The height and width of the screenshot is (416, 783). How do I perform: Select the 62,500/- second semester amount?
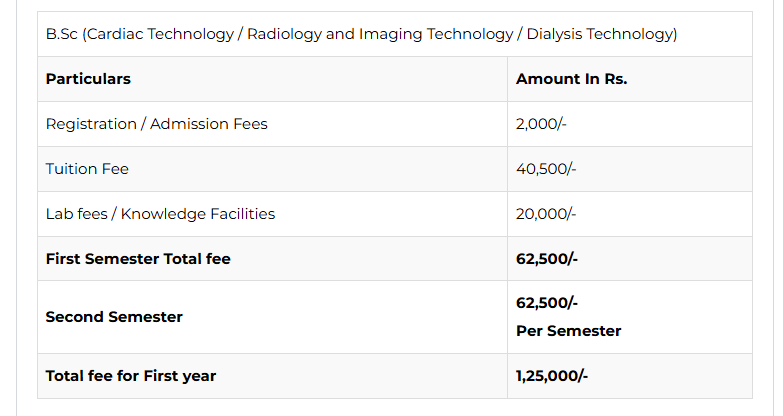pos(547,303)
